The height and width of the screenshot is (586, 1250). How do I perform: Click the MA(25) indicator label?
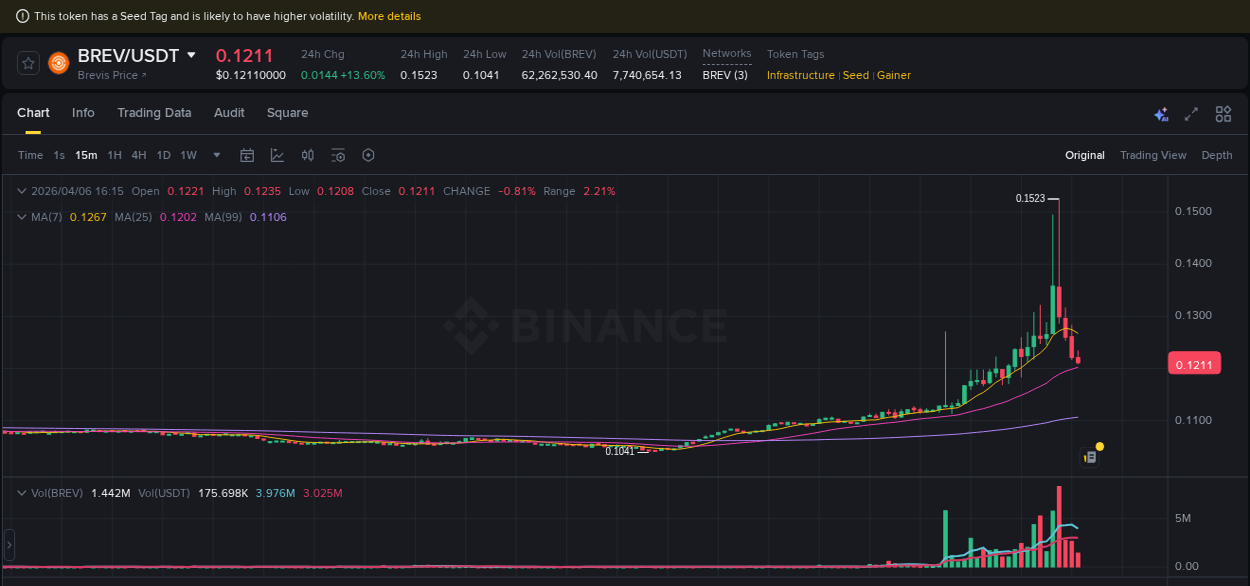(133, 217)
